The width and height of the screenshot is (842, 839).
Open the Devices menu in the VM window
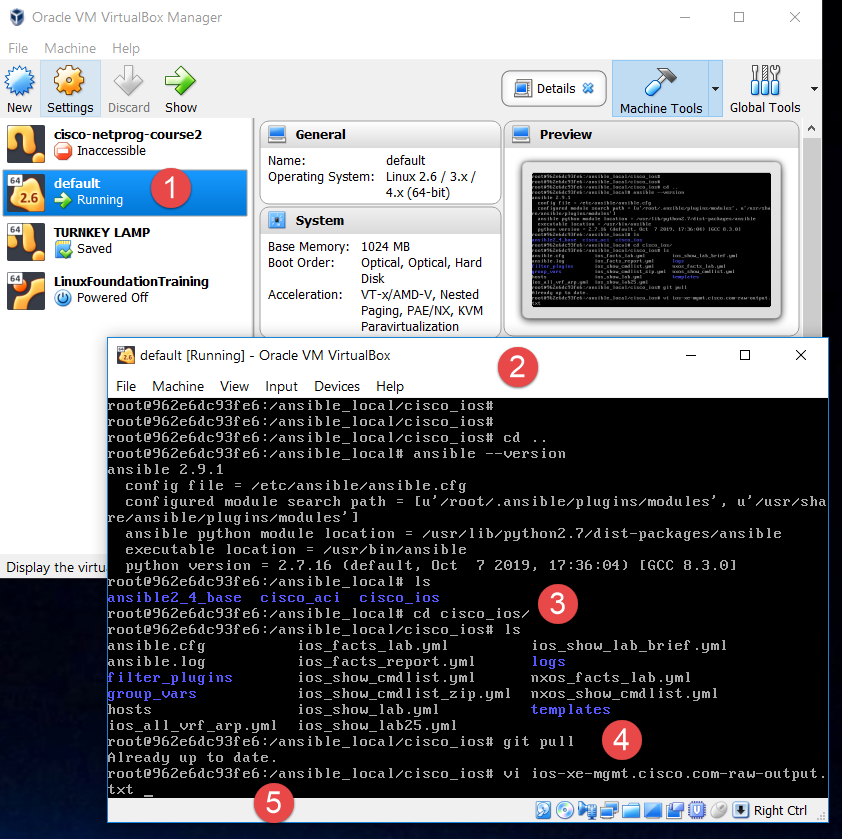(x=337, y=386)
